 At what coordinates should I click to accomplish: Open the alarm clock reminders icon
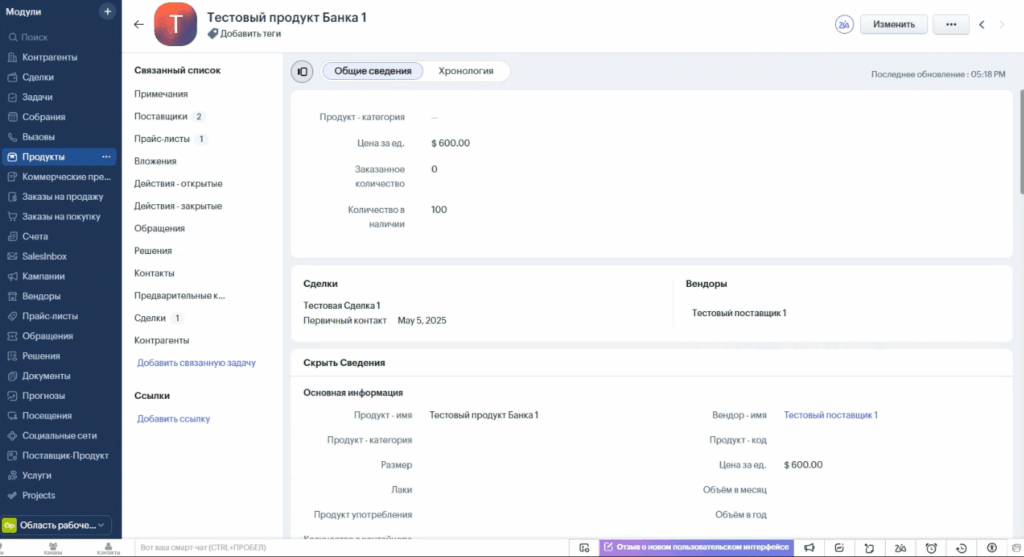931,547
